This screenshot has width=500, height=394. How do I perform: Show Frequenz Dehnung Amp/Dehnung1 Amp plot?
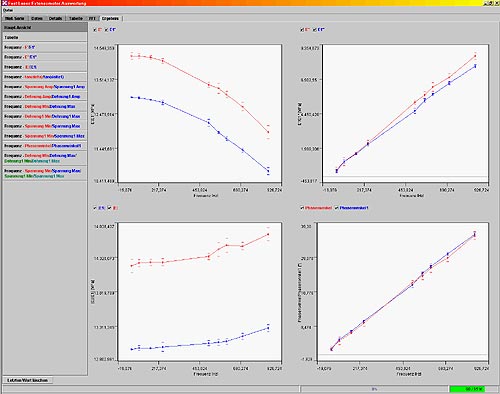tap(45, 96)
